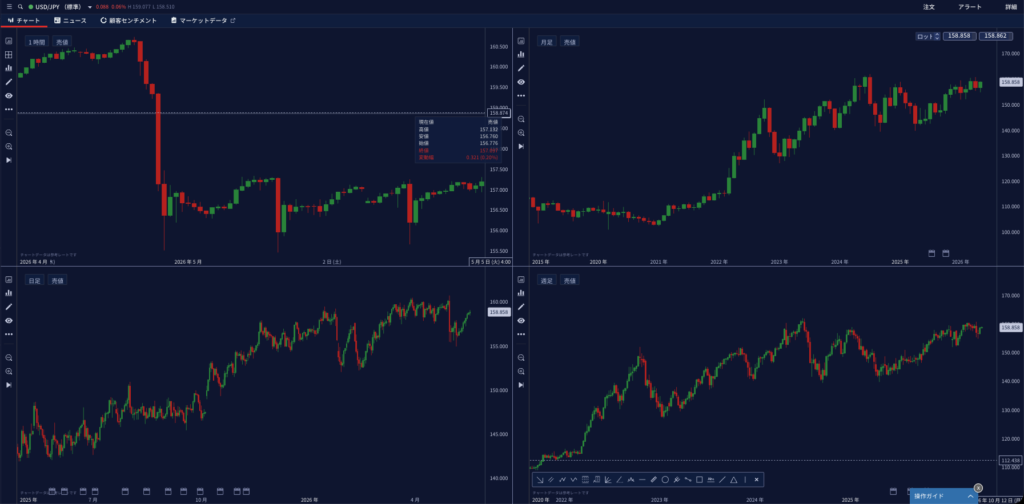Open more options dots in 月足 chart
The image size is (1024, 504).
click(521, 95)
